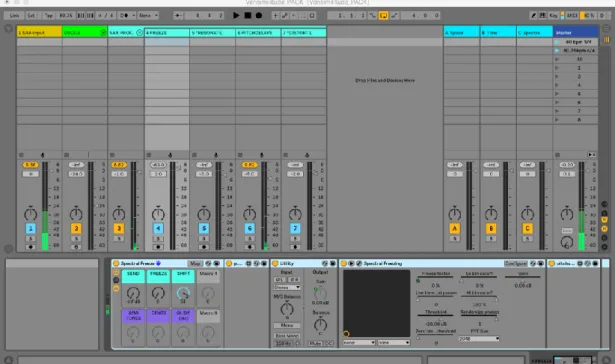This screenshot has width=615, height=364.
Task: Start playback with the Play button
Action: point(236,15)
